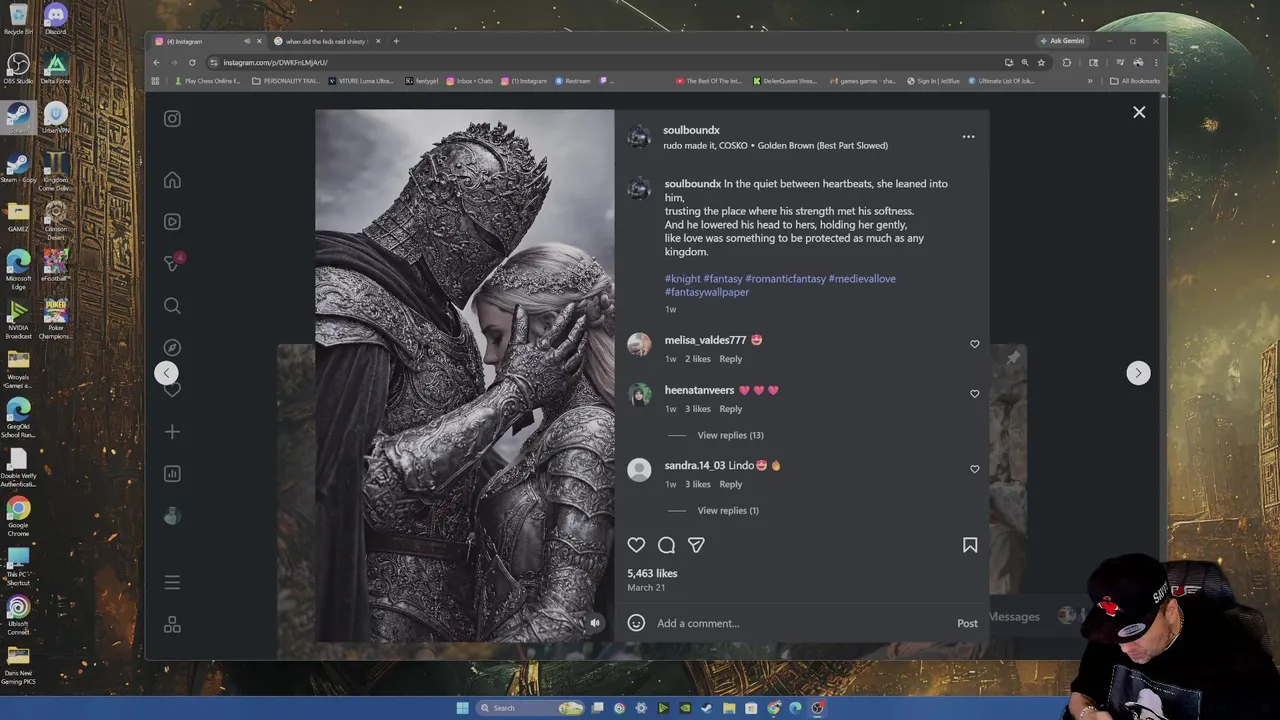Image resolution: width=1280 pixels, height=720 pixels.
Task: Click the Add a comment field
Action: pyautogui.click(x=800, y=623)
